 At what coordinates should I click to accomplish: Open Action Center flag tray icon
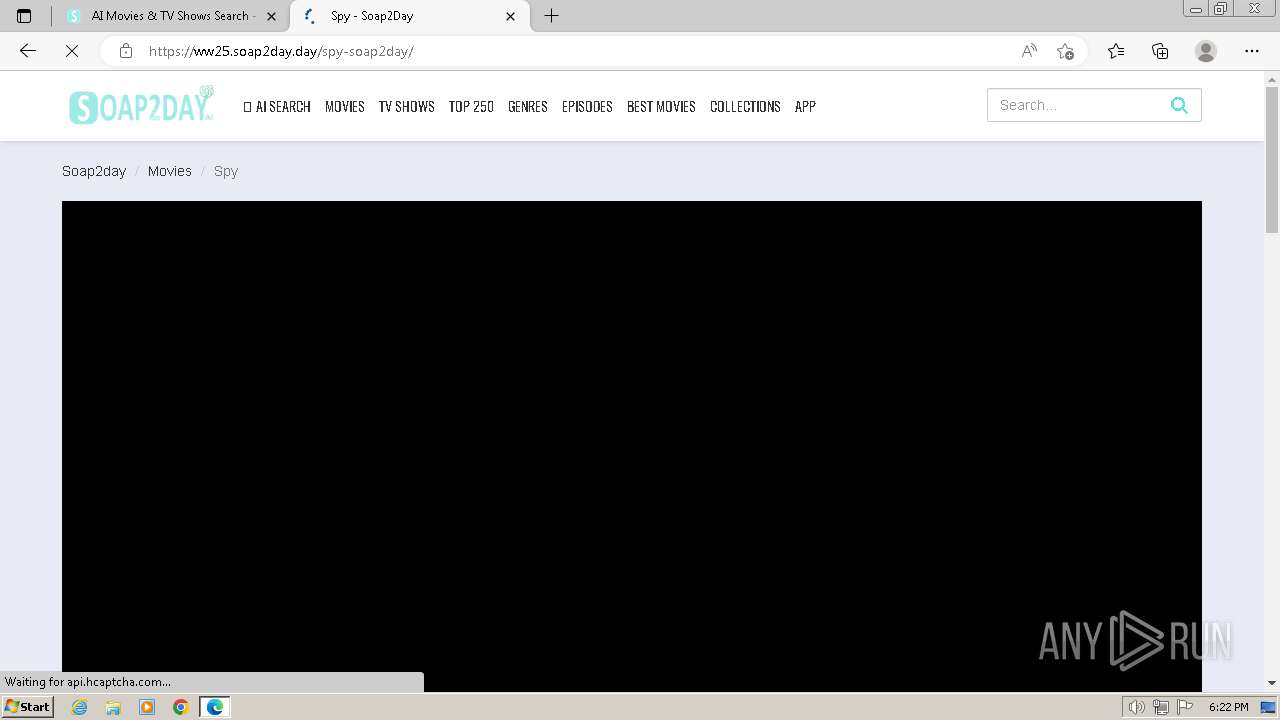pos(1185,707)
